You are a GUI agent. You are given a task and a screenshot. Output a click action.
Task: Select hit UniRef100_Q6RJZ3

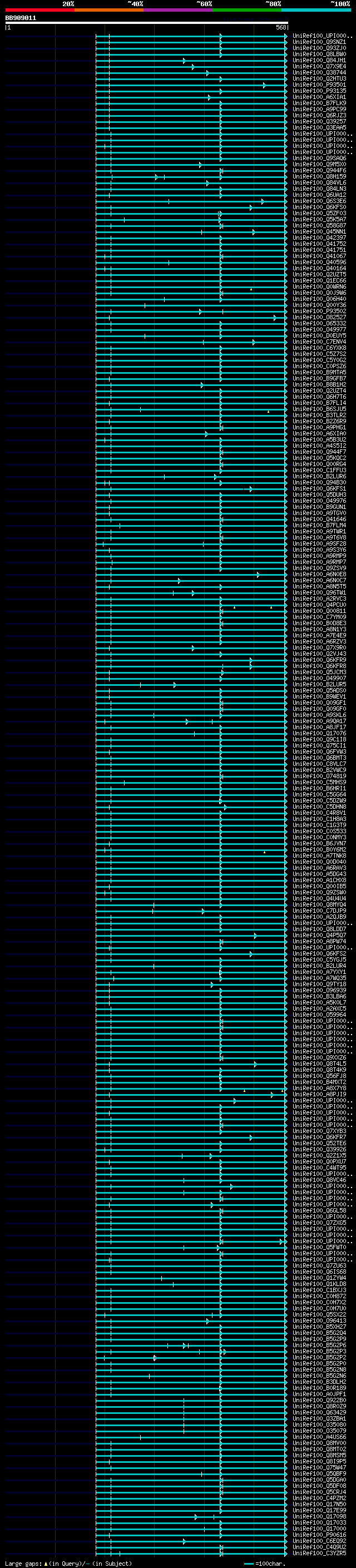[319, 115]
